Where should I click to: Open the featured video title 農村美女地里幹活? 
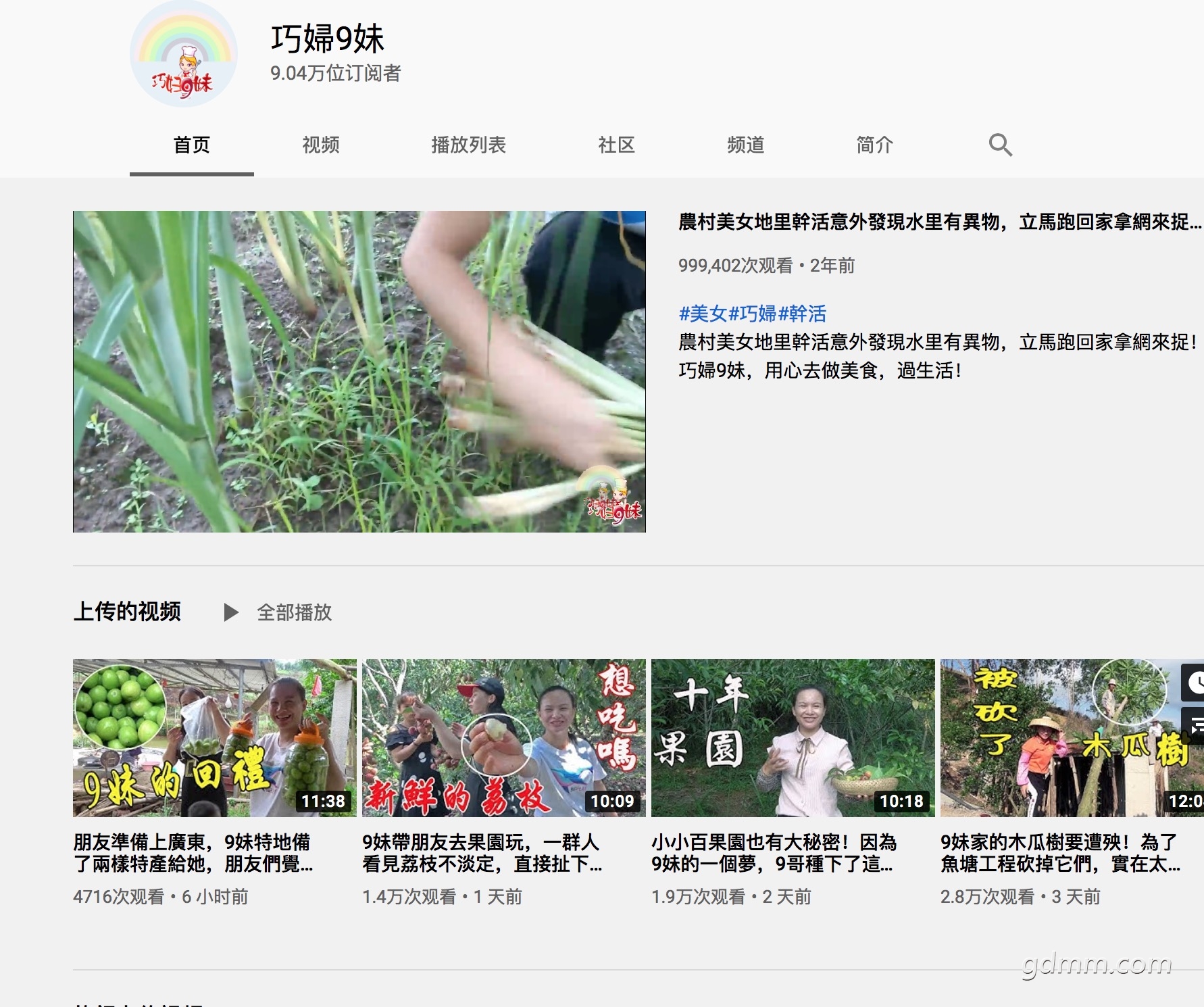[939, 222]
